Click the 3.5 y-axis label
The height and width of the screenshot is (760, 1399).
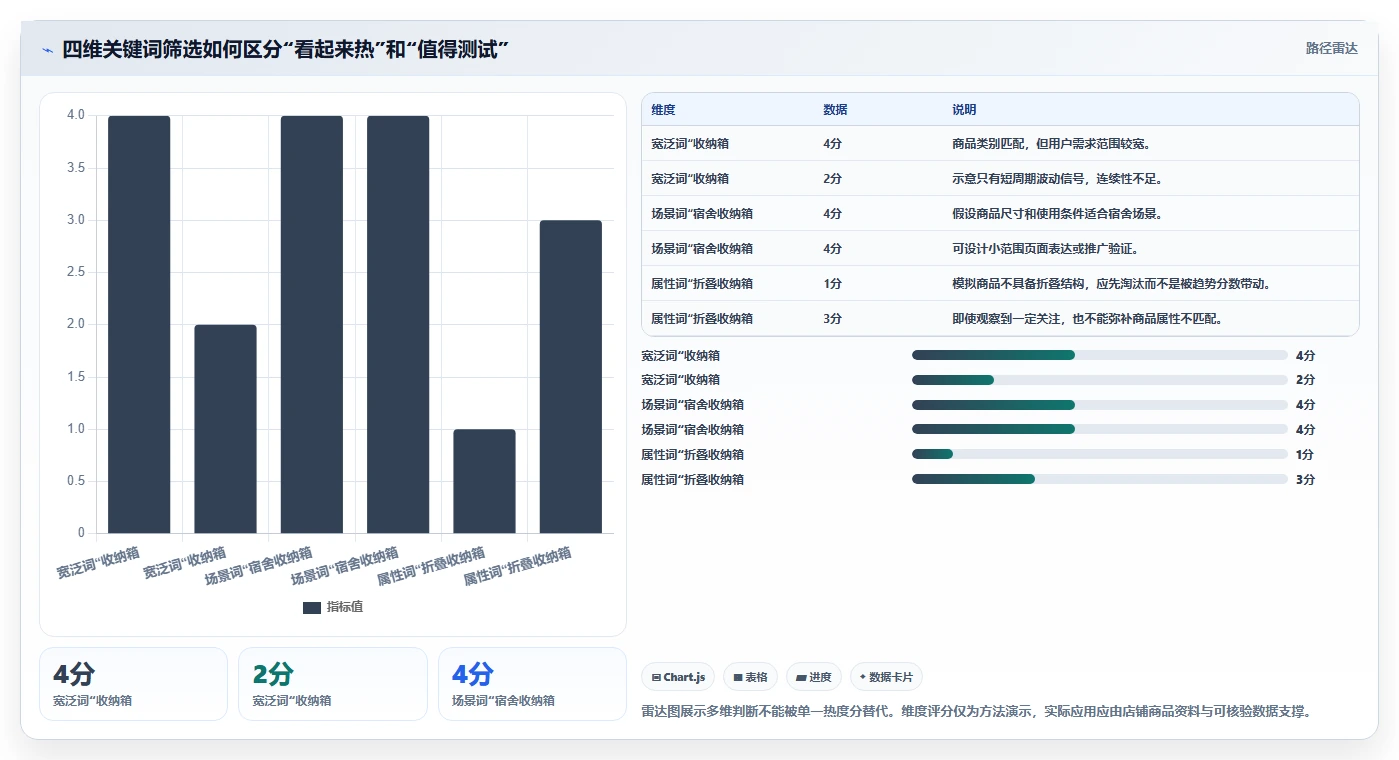(76, 168)
